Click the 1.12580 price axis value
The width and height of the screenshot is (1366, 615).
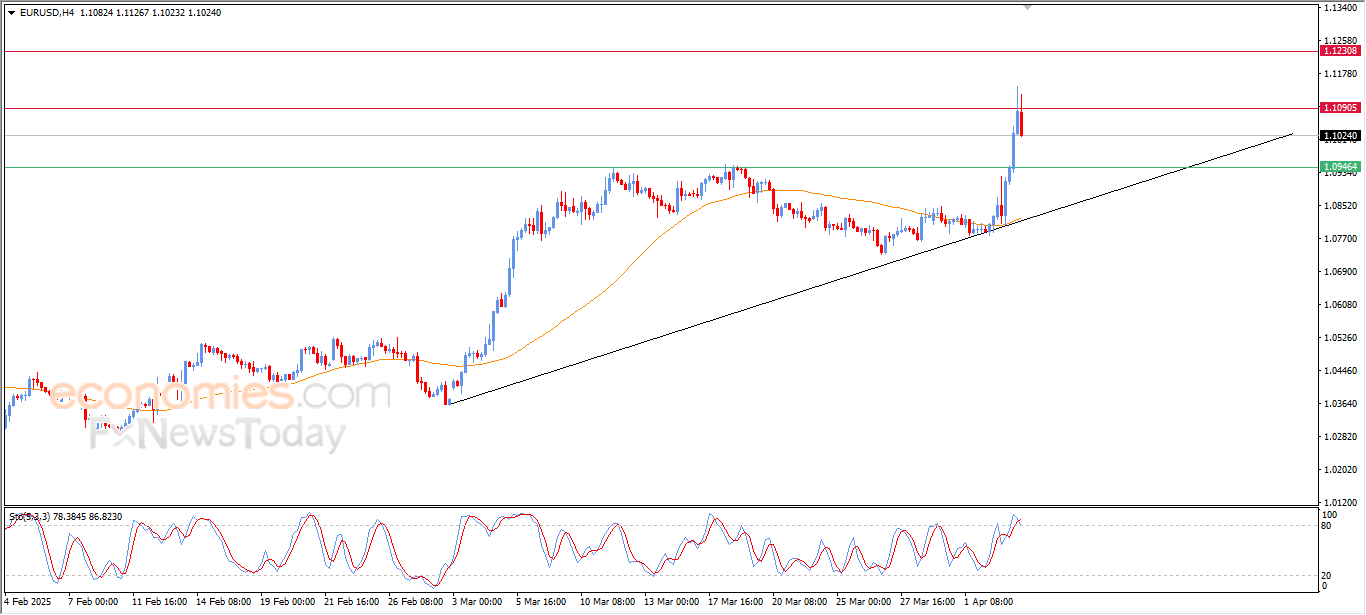1339,41
